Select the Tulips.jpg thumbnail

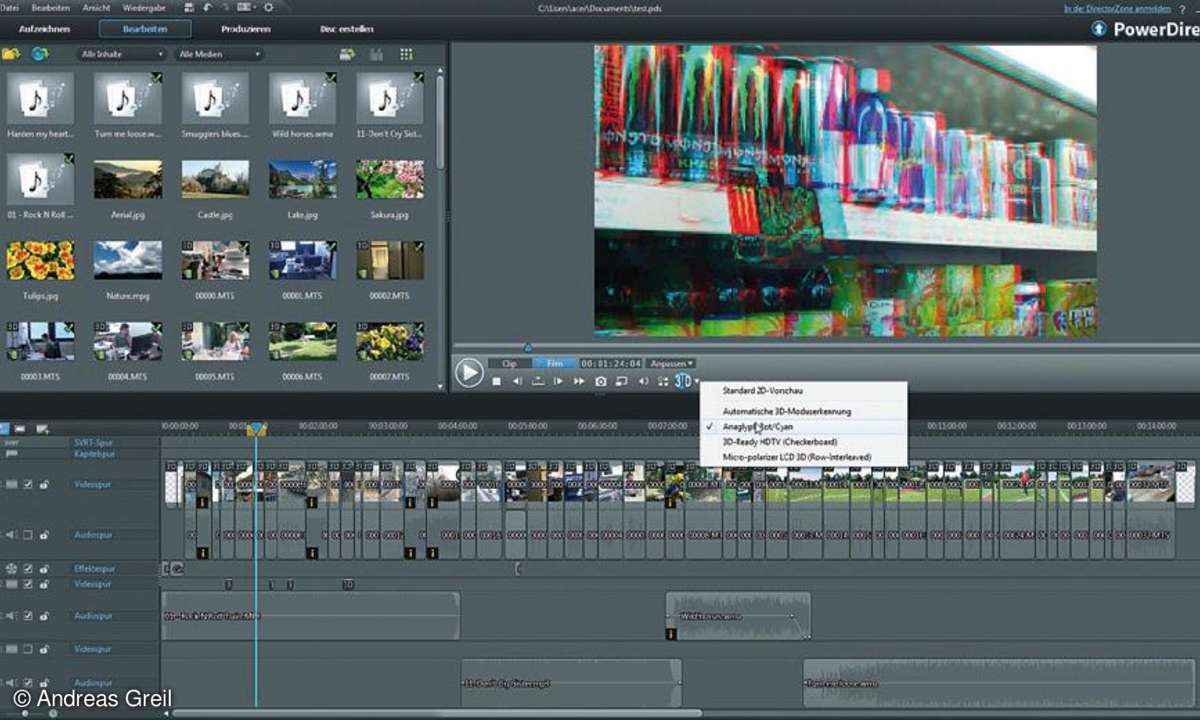pyautogui.click(x=40, y=260)
